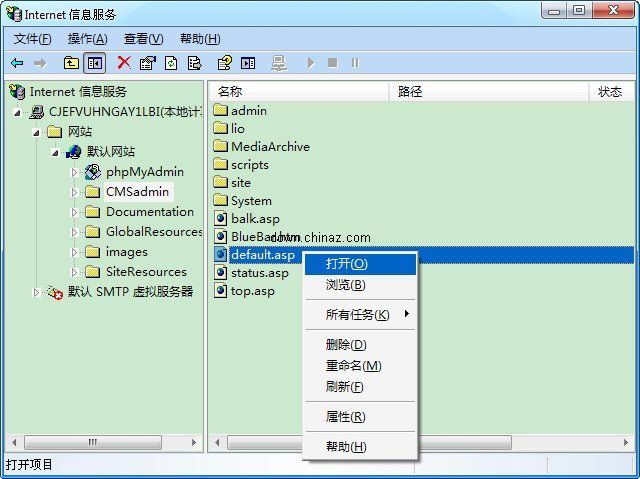
Task: Collapse the local computer node
Action: tap(17, 113)
